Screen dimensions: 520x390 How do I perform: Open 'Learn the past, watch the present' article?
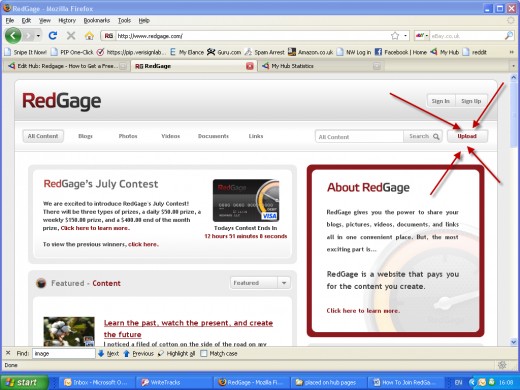[x=188, y=328]
